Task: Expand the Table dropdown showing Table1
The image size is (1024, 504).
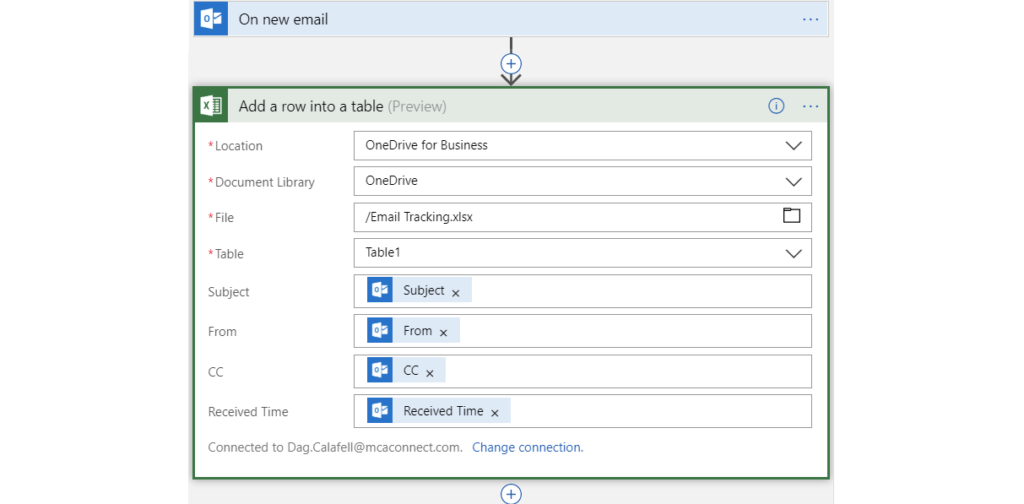Action: pos(793,253)
